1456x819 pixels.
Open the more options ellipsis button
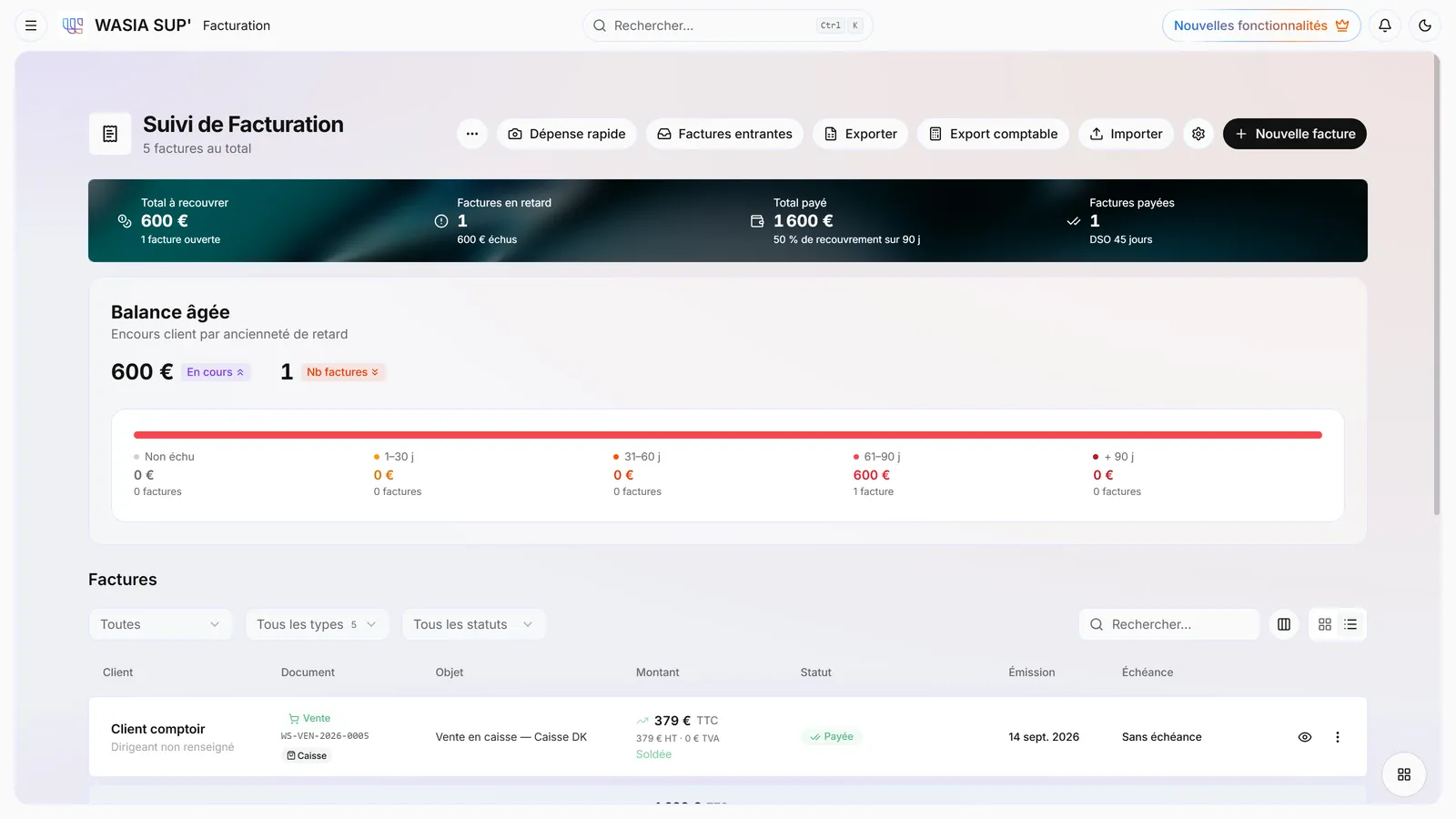(472, 134)
